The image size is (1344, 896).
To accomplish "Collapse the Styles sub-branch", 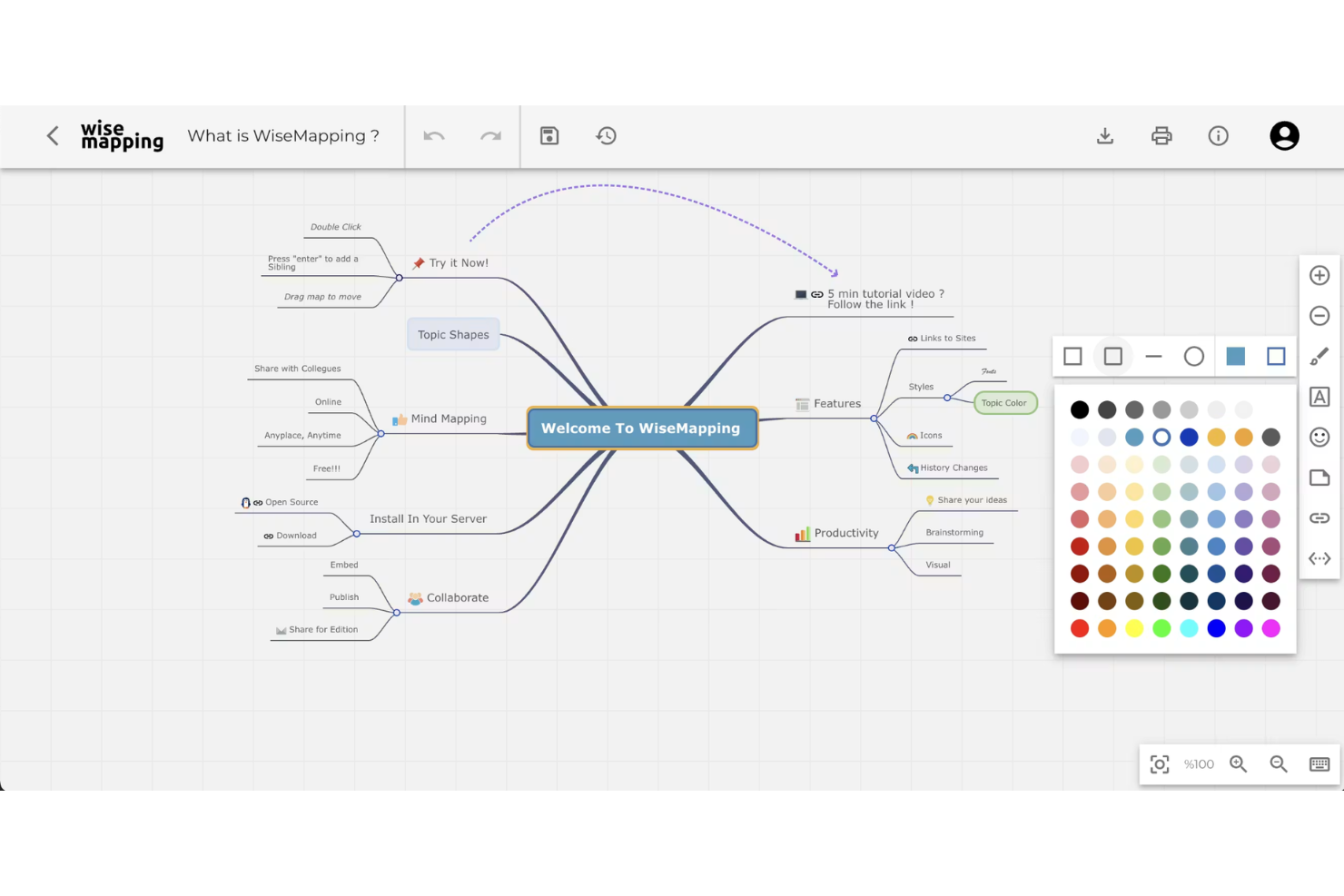I will 947,398.
